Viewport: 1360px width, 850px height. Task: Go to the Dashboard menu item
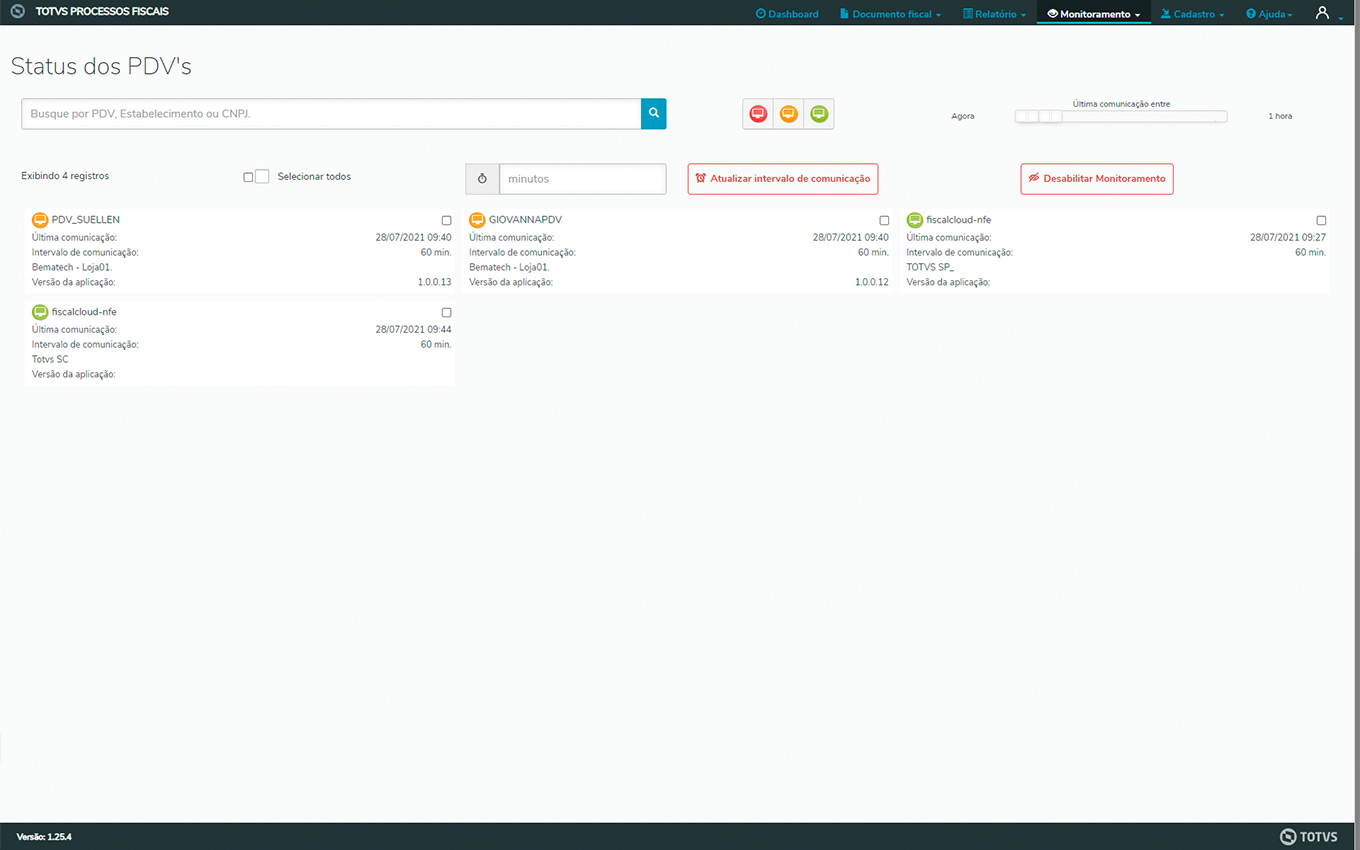click(787, 14)
